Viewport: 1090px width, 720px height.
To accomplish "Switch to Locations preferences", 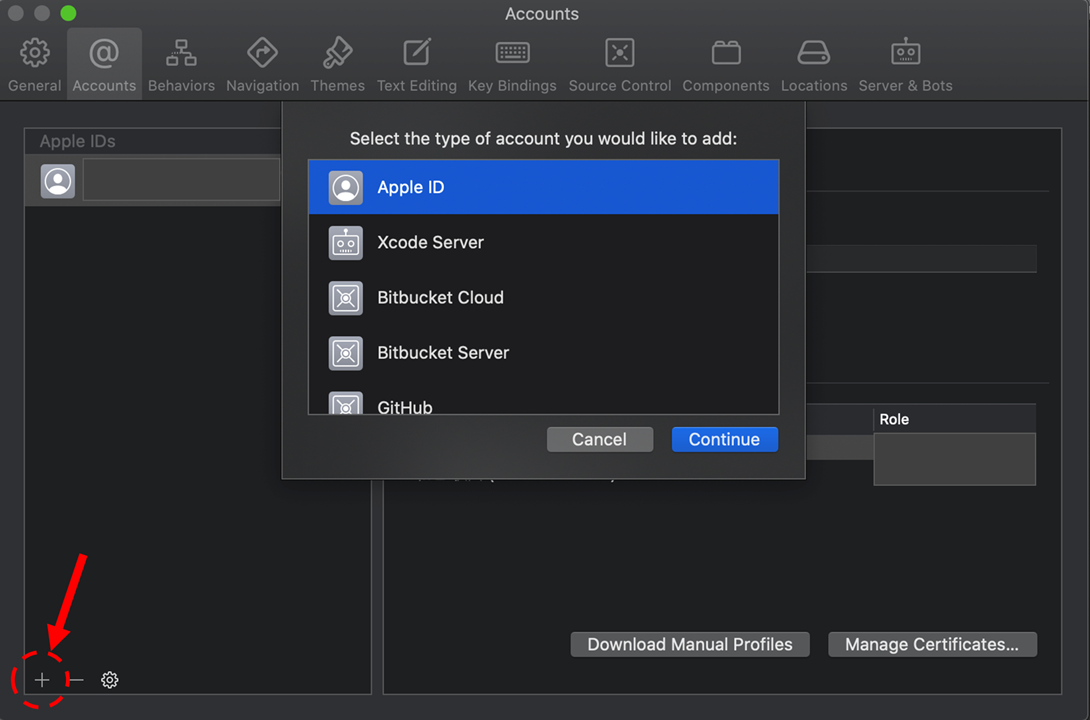I will pyautogui.click(x=813, y=64).
